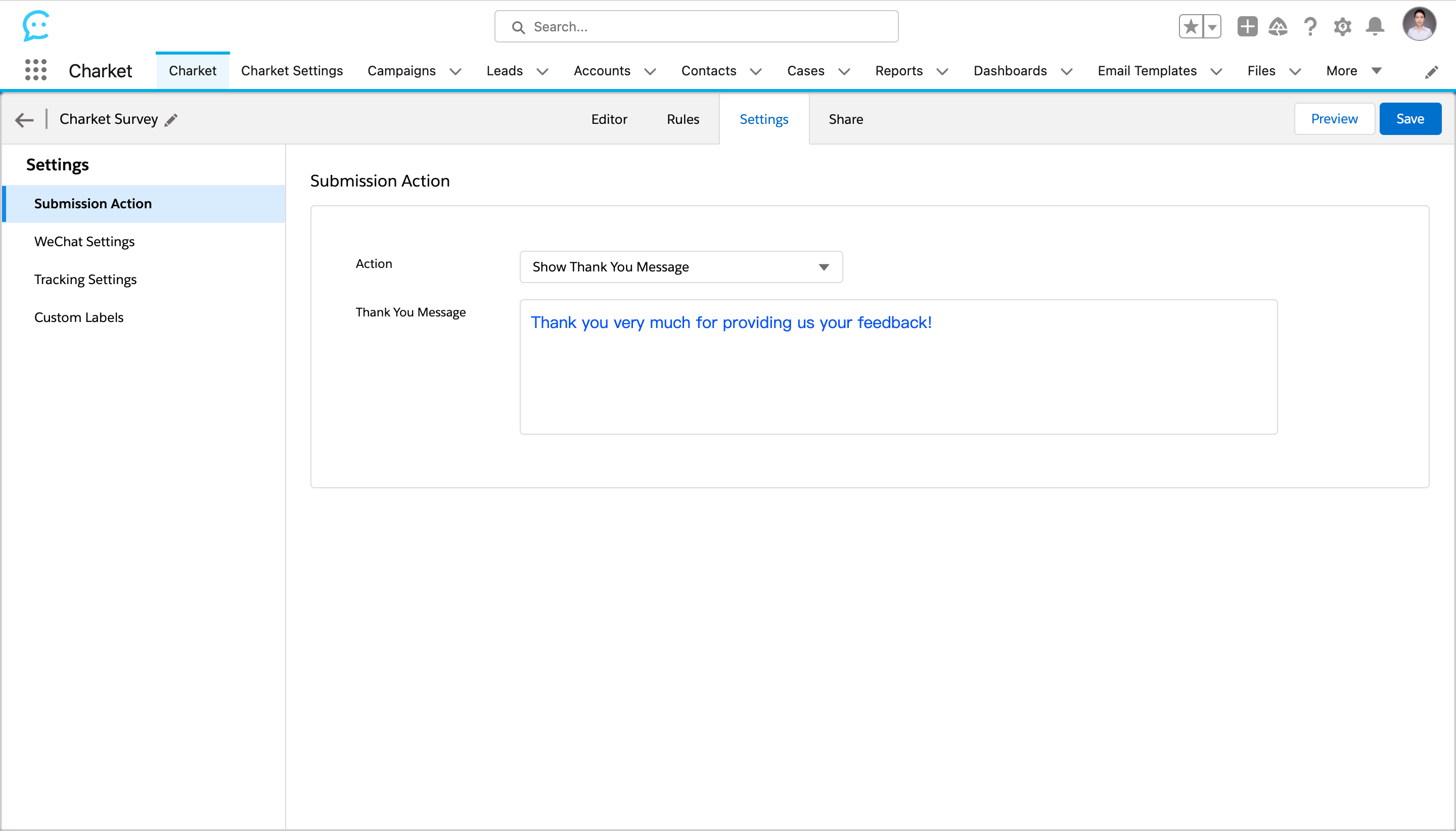Image resolution: width=1456 pixels, height=831 pixels.
Task: Click the back arrow beside Charket Survey
Action: [x=25, y=119]
